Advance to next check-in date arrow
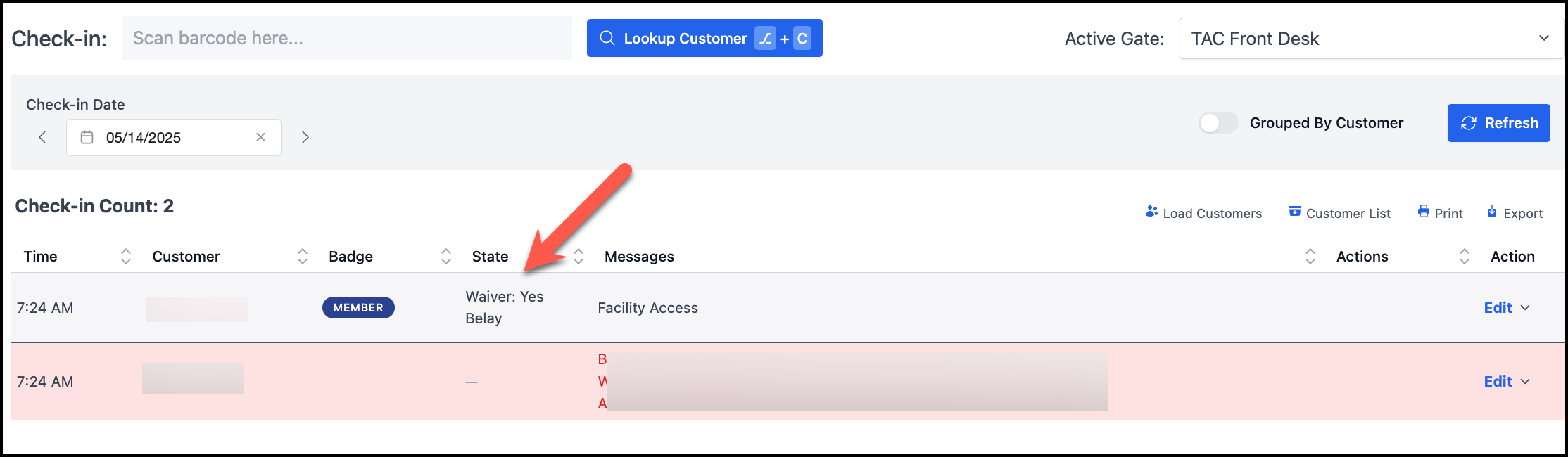This screenshot has height=457, width=1568. tap(305, 137)
